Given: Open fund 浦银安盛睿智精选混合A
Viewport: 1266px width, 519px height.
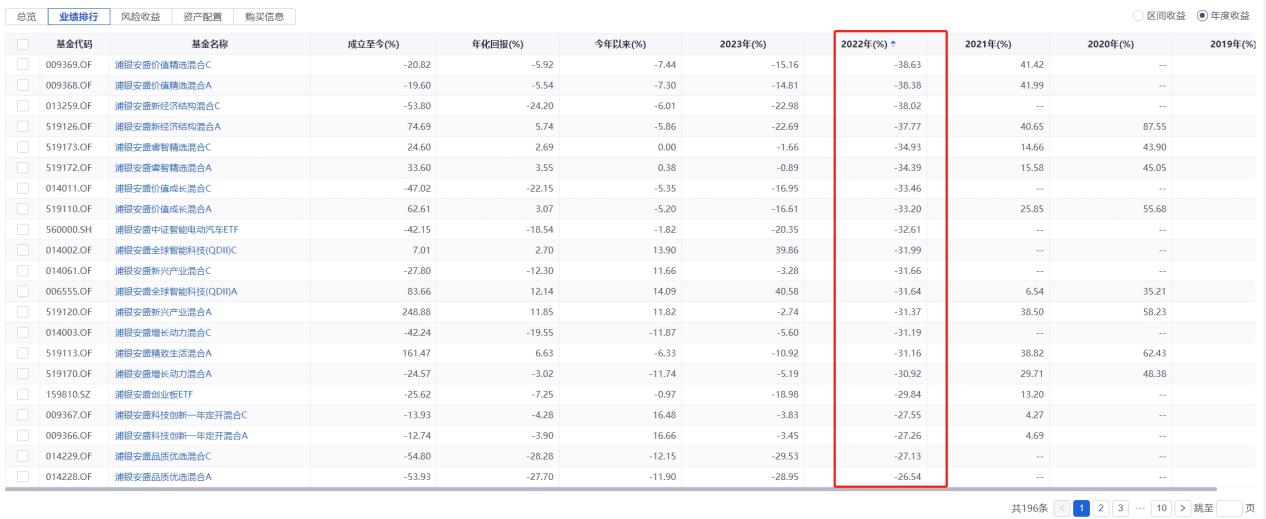Looking at the screenshot, I should 164,167.
